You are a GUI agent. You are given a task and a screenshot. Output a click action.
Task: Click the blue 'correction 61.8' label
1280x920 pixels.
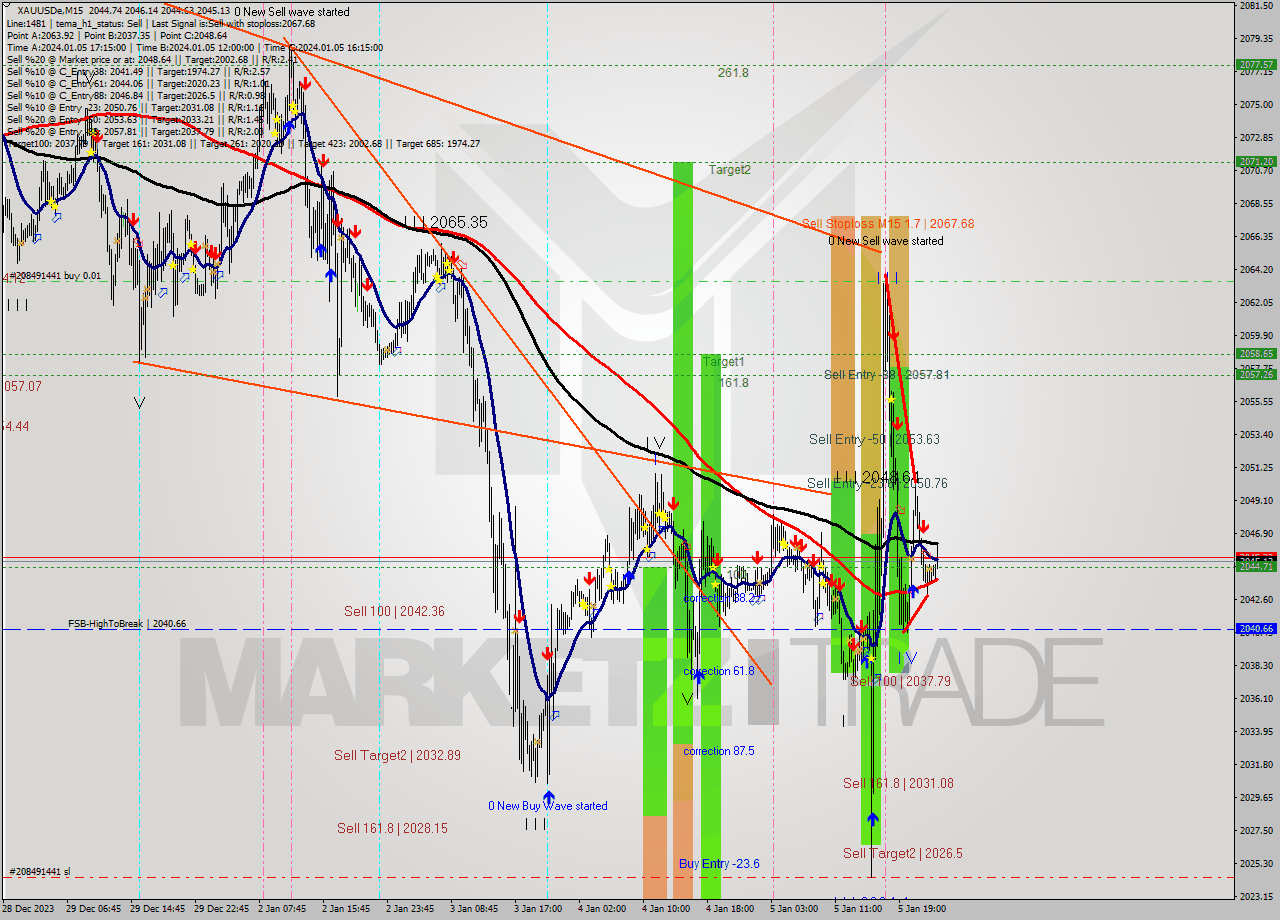719,671
